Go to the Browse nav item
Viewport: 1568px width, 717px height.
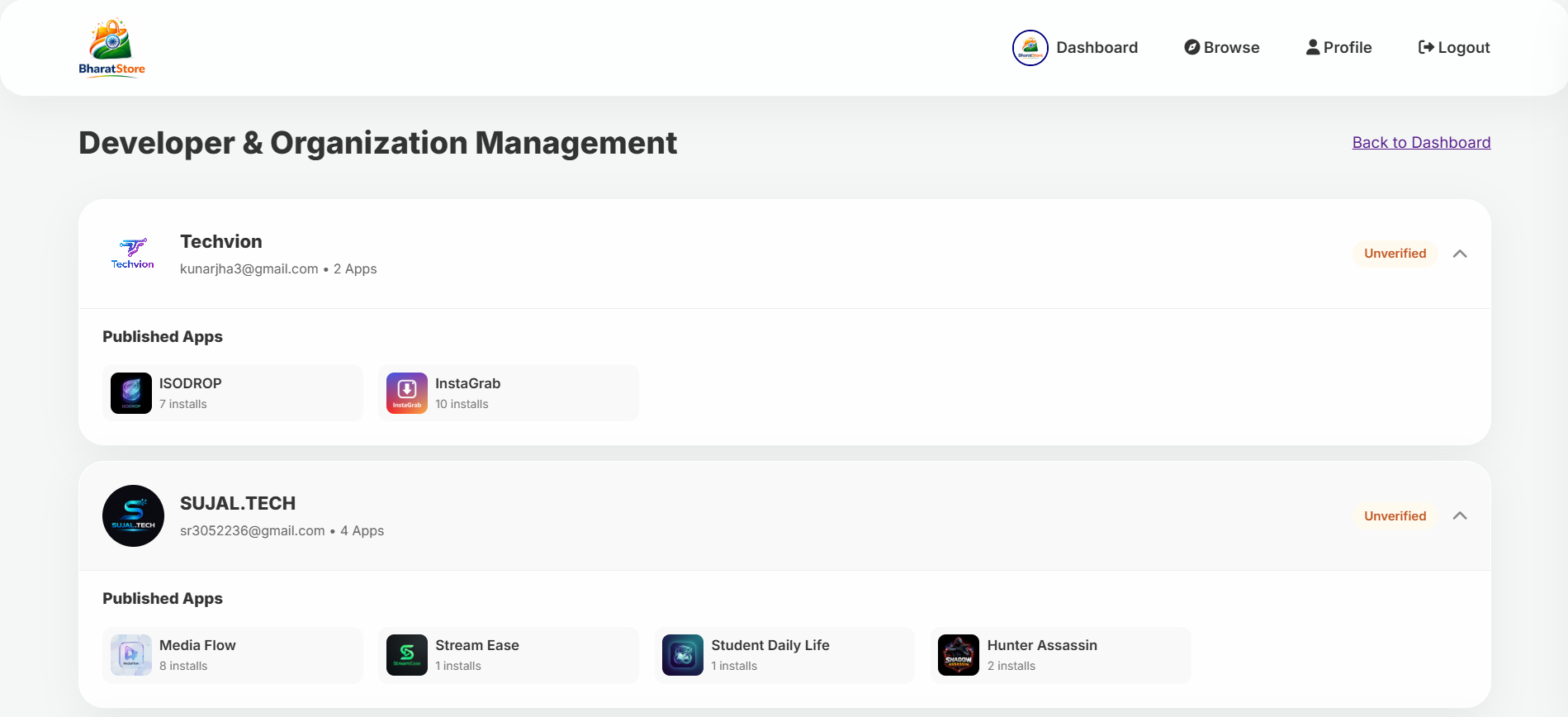(x=1222, y=47)
